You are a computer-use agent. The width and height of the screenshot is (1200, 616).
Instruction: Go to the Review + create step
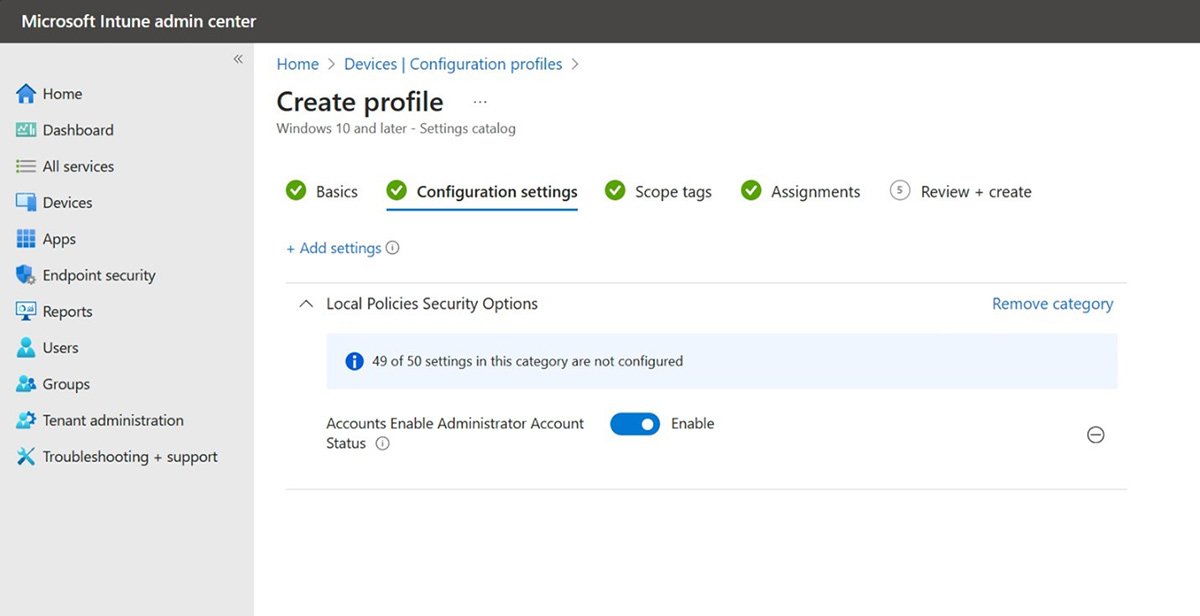point(960,192)
